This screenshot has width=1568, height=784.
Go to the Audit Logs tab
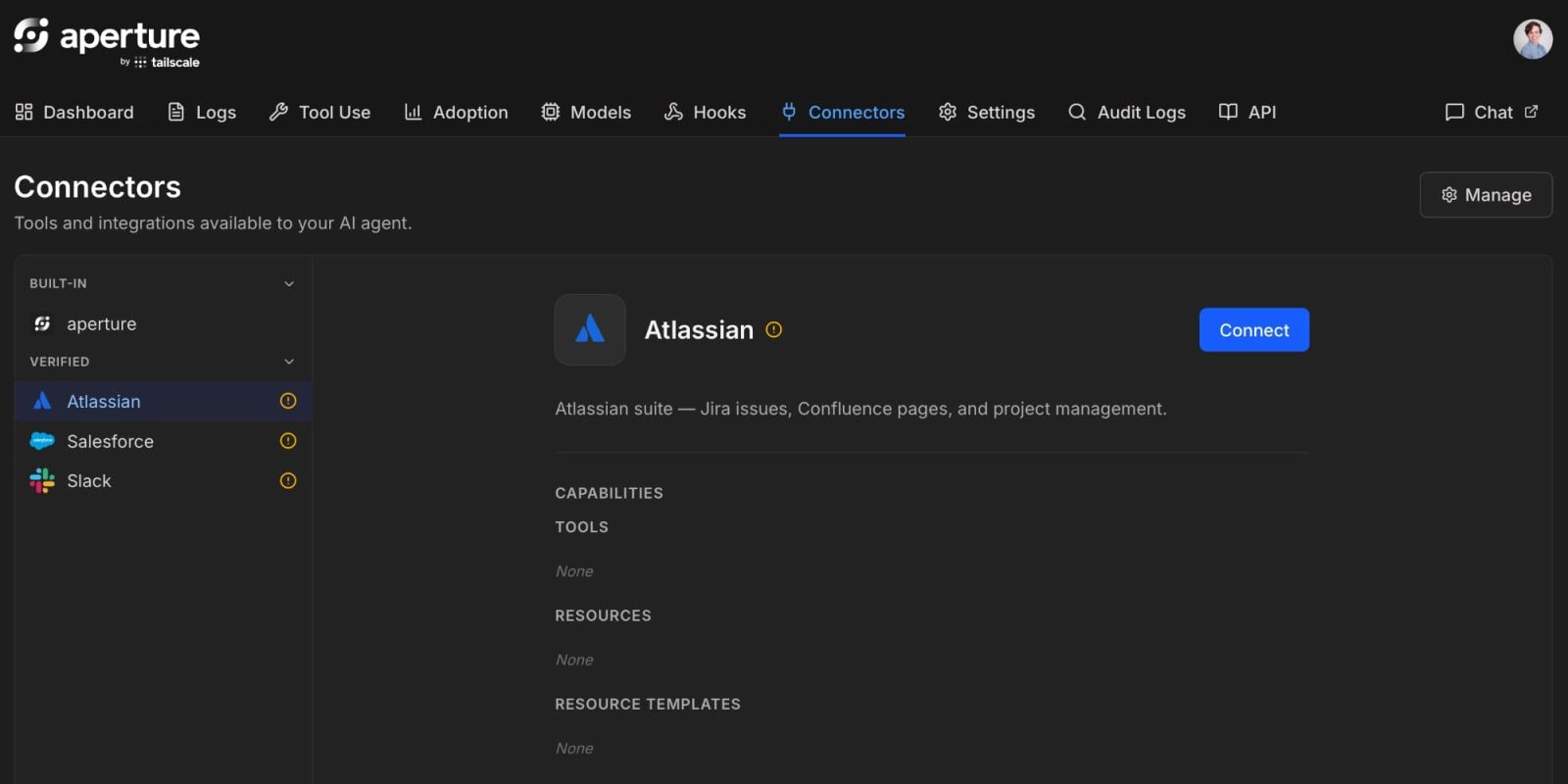tap(1127, 112)
